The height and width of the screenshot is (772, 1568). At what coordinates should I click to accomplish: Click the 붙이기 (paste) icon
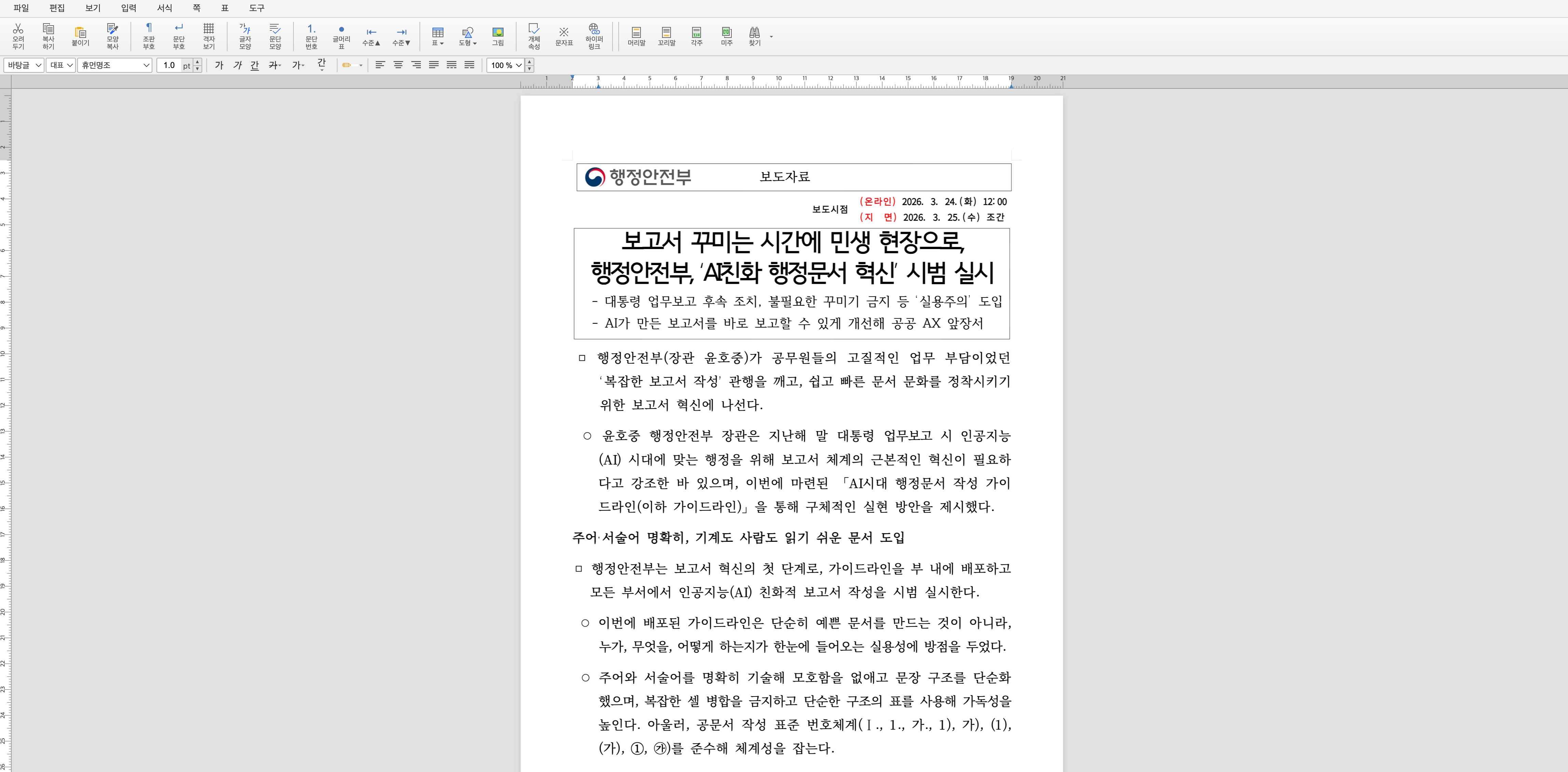pyautogui.click(x=80, y=36)
